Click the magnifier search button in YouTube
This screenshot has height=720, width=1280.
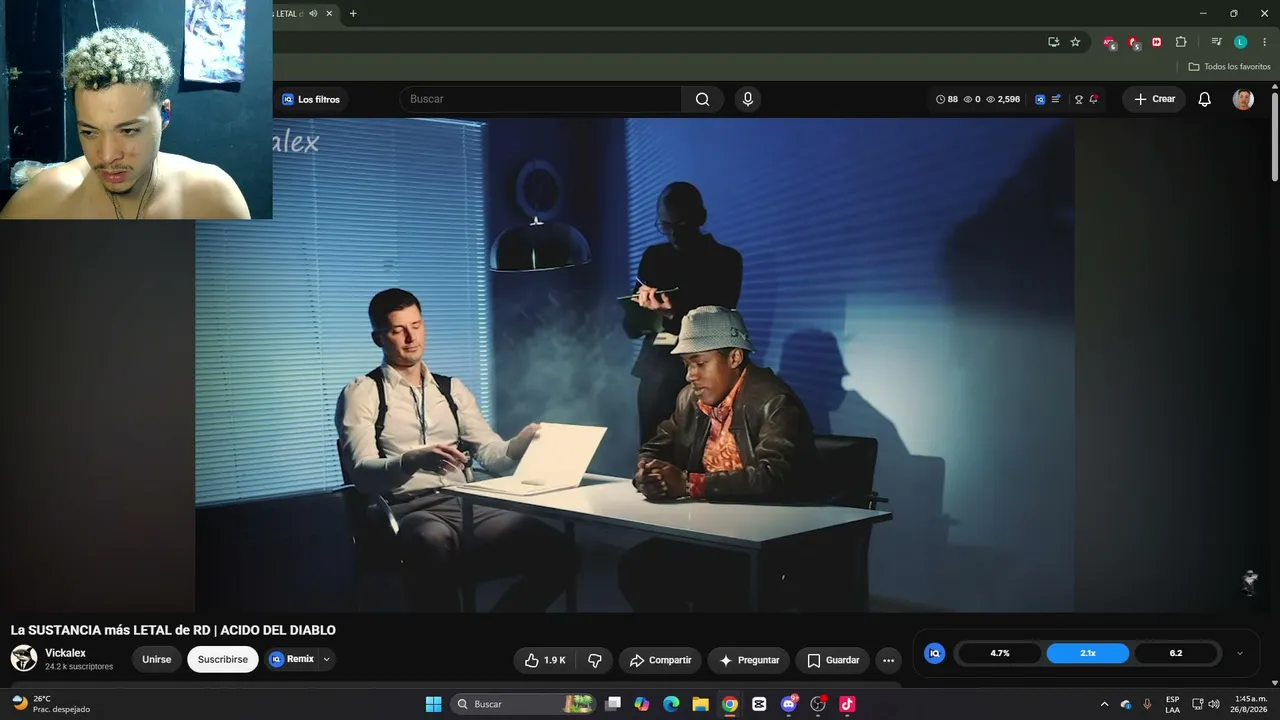coord(702,99)
